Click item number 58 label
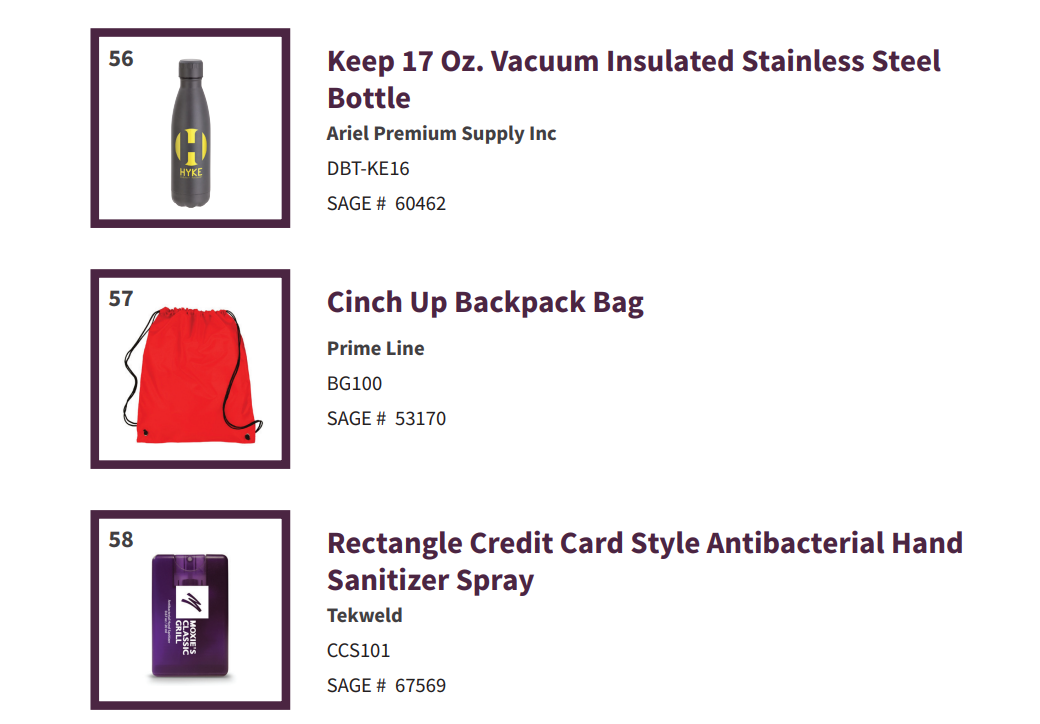Screen dimensions: 1040x724 [x=121, y=539]
